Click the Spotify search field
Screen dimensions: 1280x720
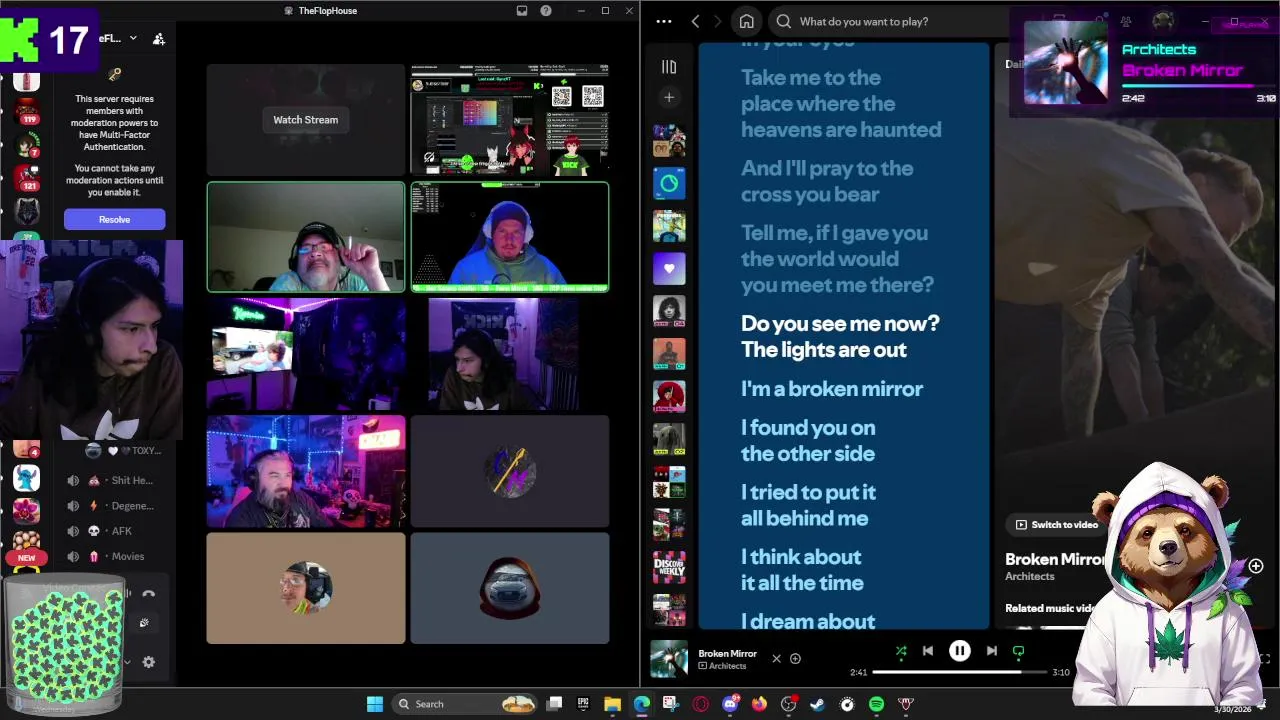pos(890,21)
